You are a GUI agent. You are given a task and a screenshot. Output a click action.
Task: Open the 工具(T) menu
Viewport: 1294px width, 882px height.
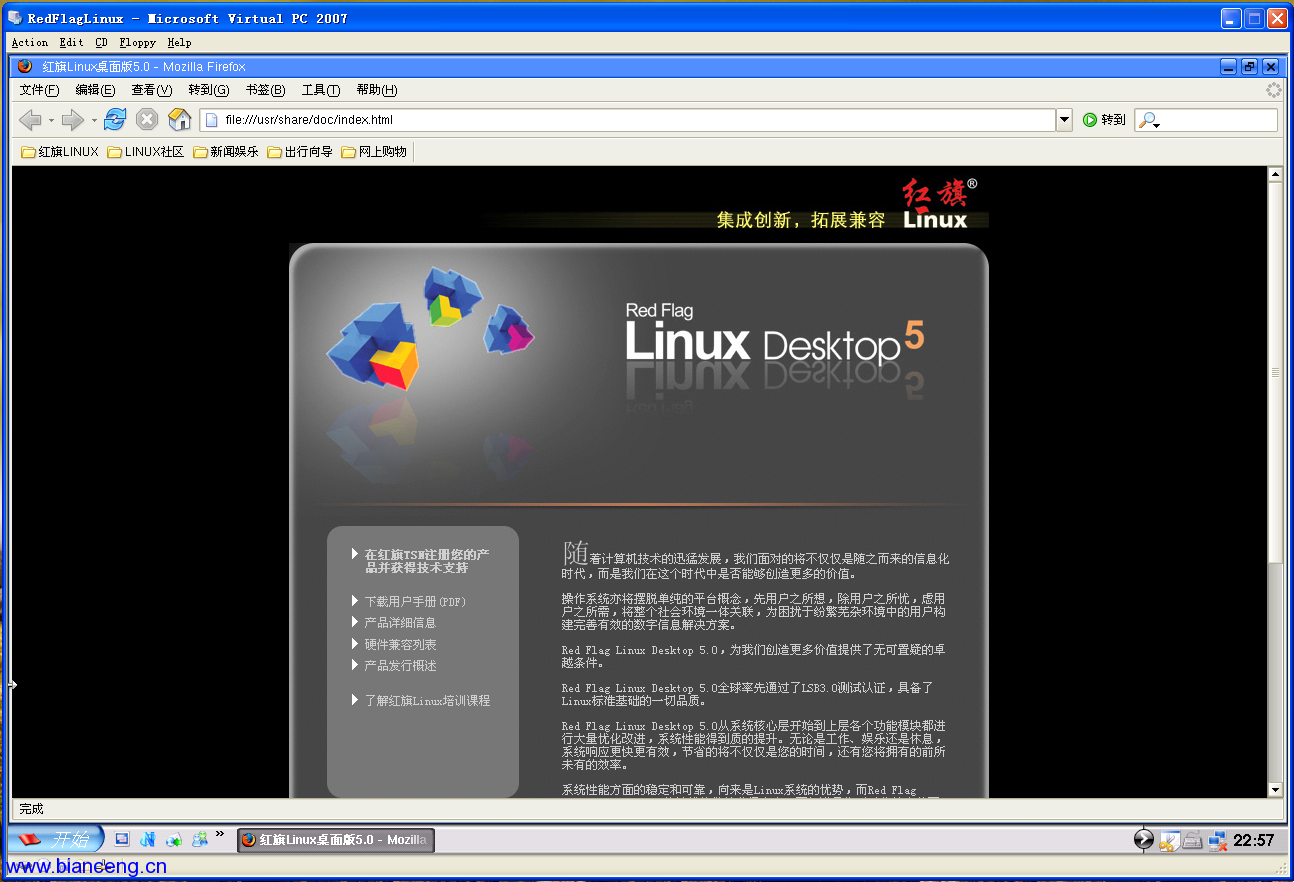pos(321,90)
